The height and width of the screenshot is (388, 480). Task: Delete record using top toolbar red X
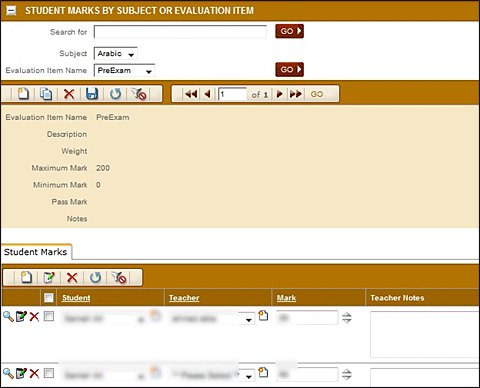click(69, 94)
